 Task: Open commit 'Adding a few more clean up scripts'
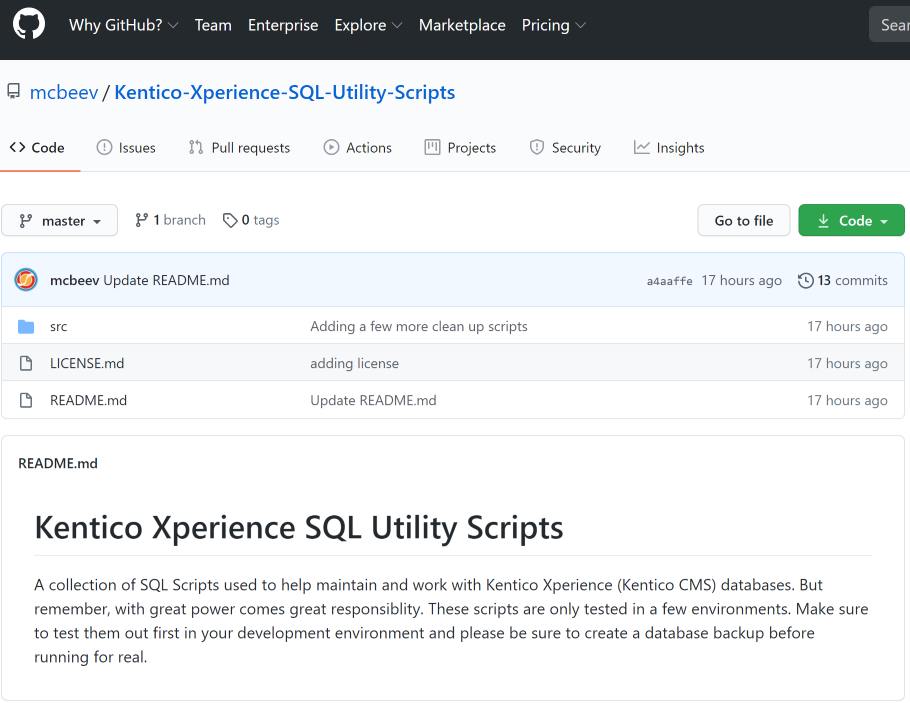point(418,326)
